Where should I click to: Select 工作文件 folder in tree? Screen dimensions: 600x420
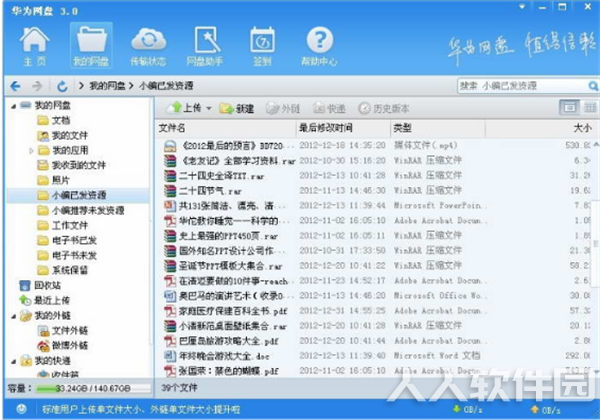click(63, 225)
